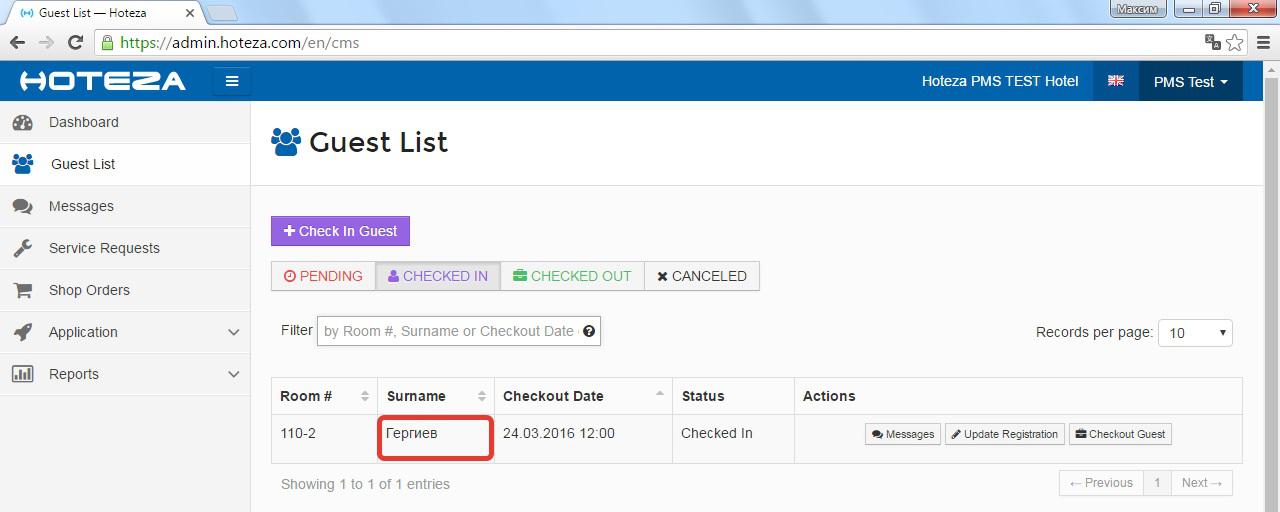Click the filter help question mark icon
1280x512 pixels.
pos(589,331)
